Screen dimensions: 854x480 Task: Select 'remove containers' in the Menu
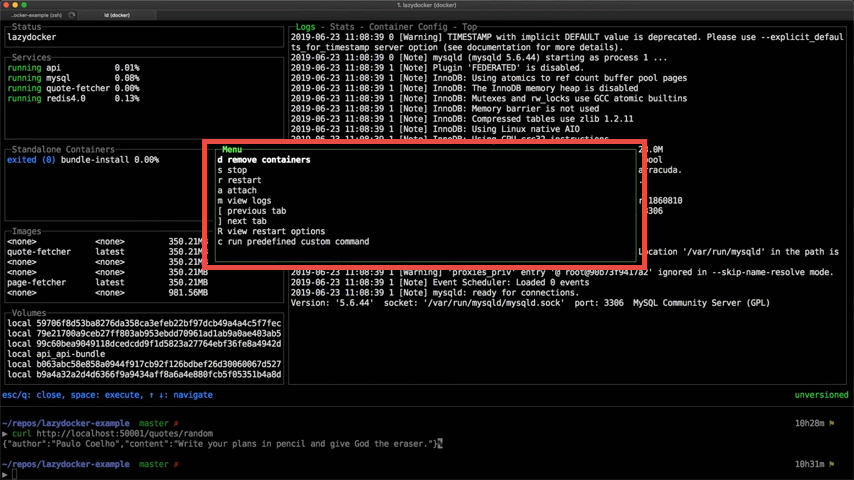click(x=268, y=160)
